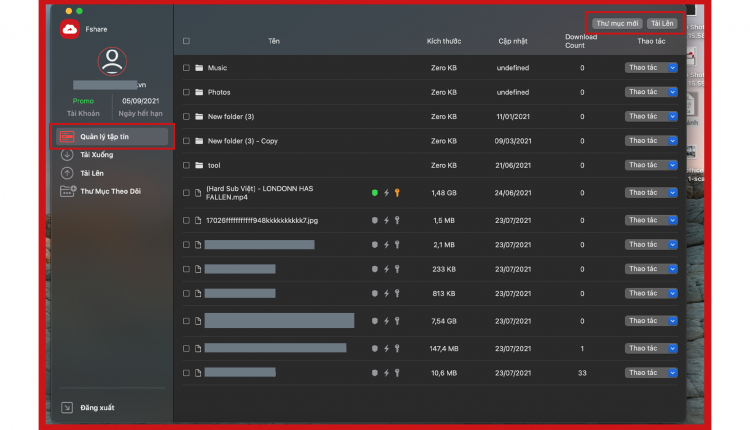Click the Photos folder icon
The height and width of the screenshot is (430, 750).
coord(199,92)
